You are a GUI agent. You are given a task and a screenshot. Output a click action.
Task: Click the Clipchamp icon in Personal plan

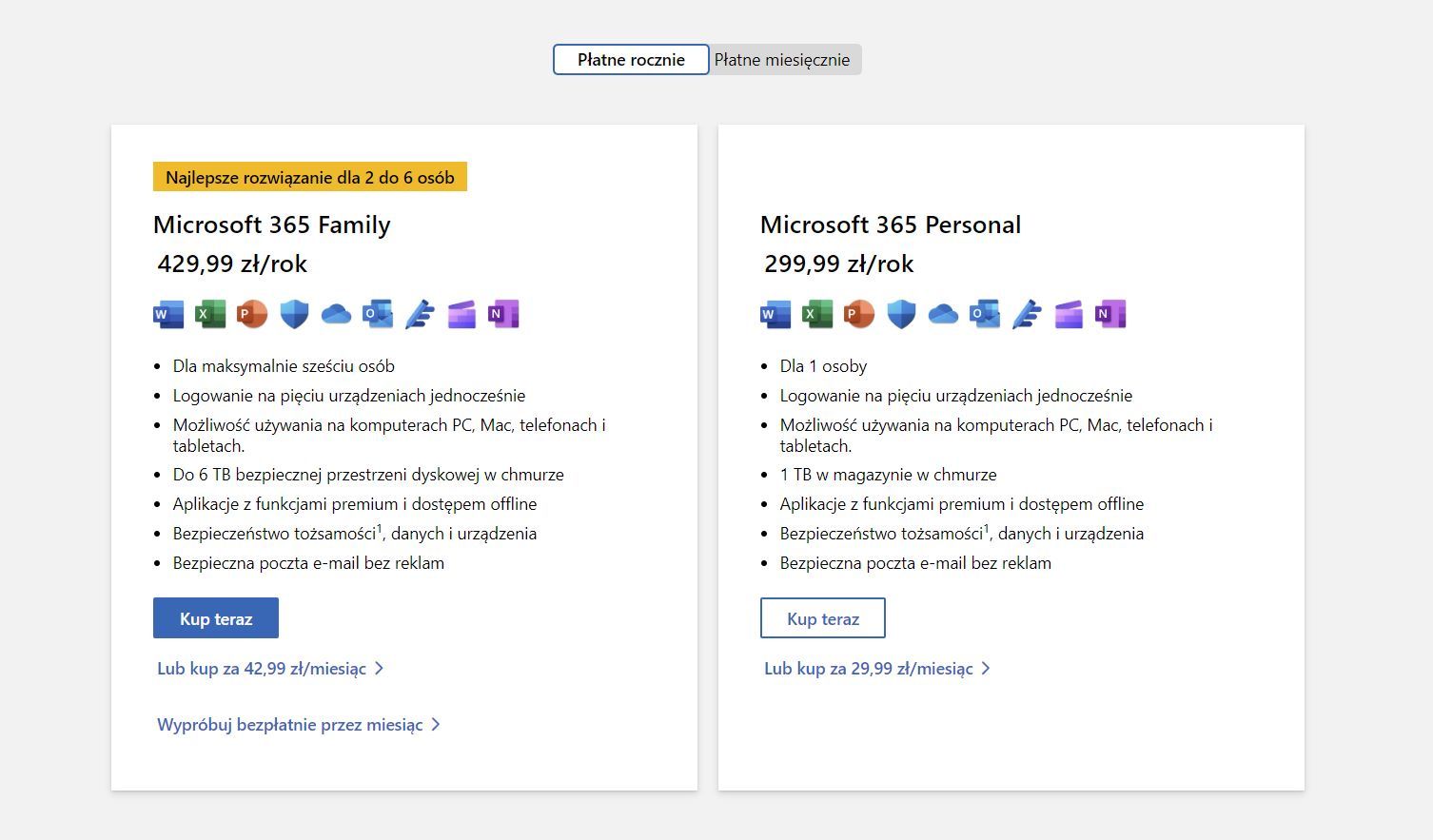tap(1069, 314)
